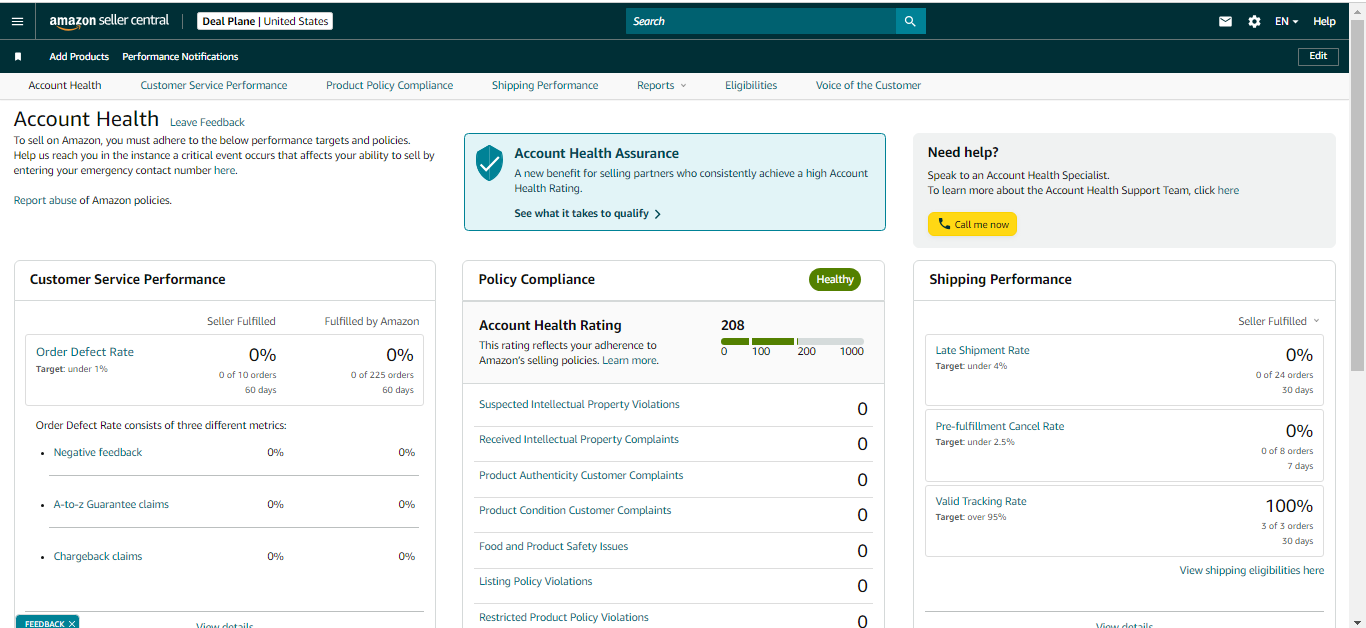Screen dimensions: 1366x628
Task: Click the Fulfilled by Amazon column header
Action: 372,322
